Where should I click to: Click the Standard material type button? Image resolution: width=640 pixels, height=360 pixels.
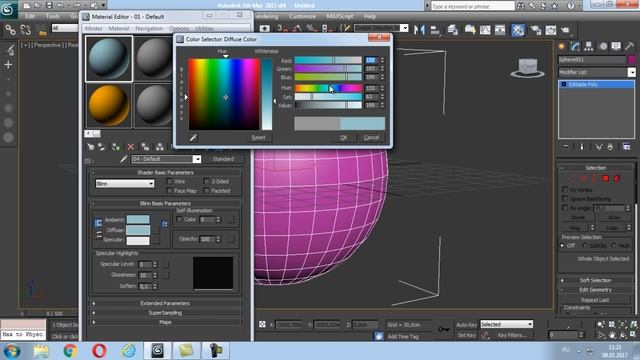click(223, 159)
